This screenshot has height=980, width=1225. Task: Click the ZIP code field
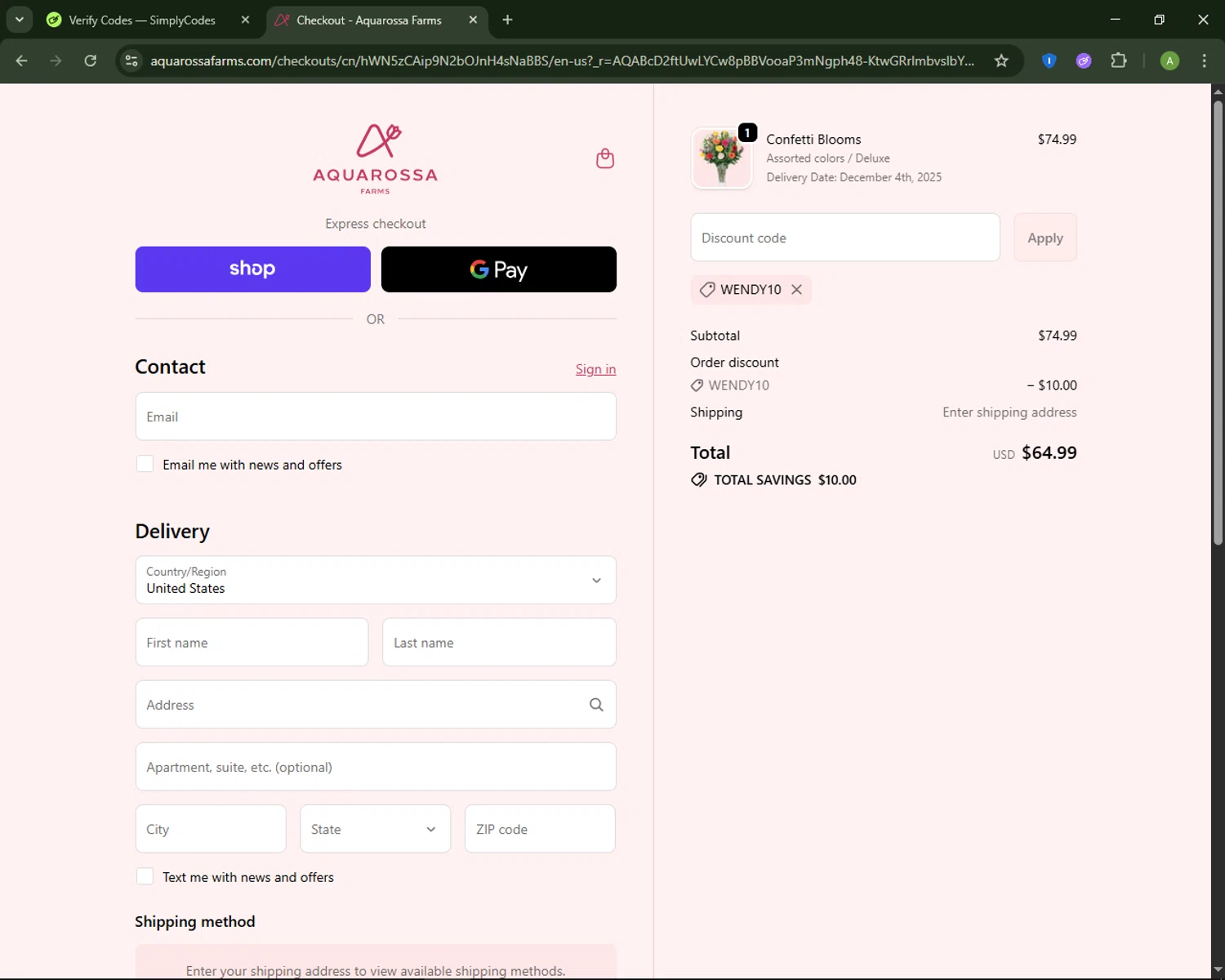tap(540, 829)
